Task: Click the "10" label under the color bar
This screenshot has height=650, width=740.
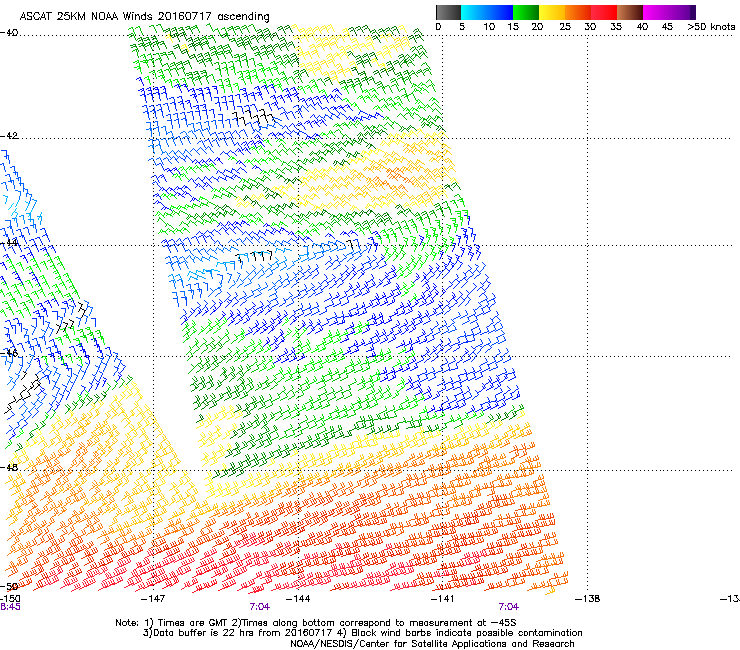Action: click(489, 27)
